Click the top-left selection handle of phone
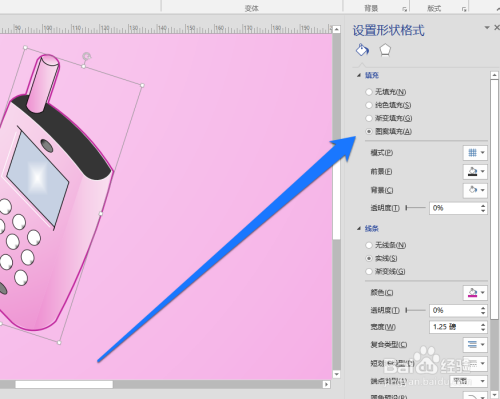Screen dimensions: 500x399 (x=25, y=48)
